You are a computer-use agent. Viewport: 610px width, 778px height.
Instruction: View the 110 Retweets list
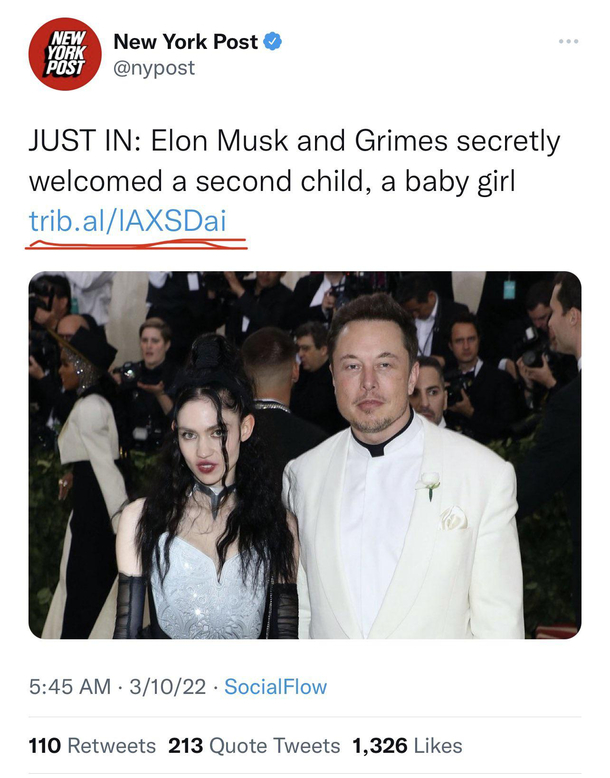92,746
